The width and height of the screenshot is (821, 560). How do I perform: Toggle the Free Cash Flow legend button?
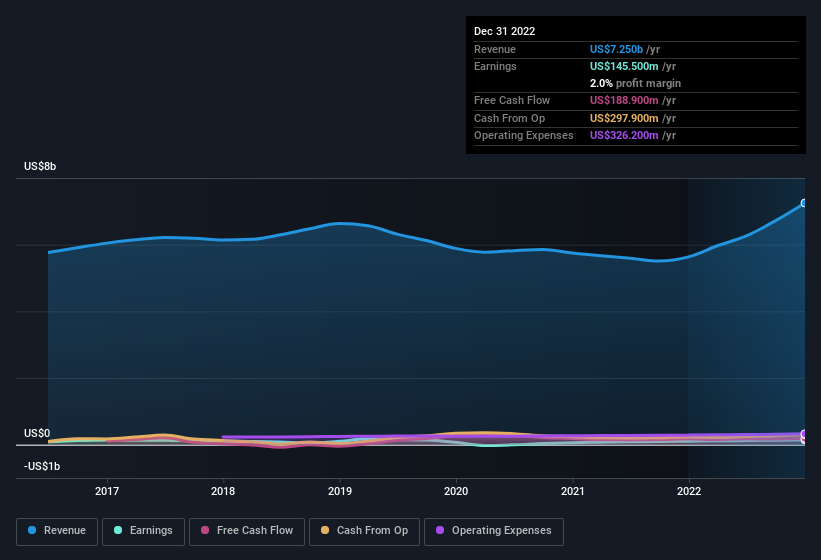[247, 532]
